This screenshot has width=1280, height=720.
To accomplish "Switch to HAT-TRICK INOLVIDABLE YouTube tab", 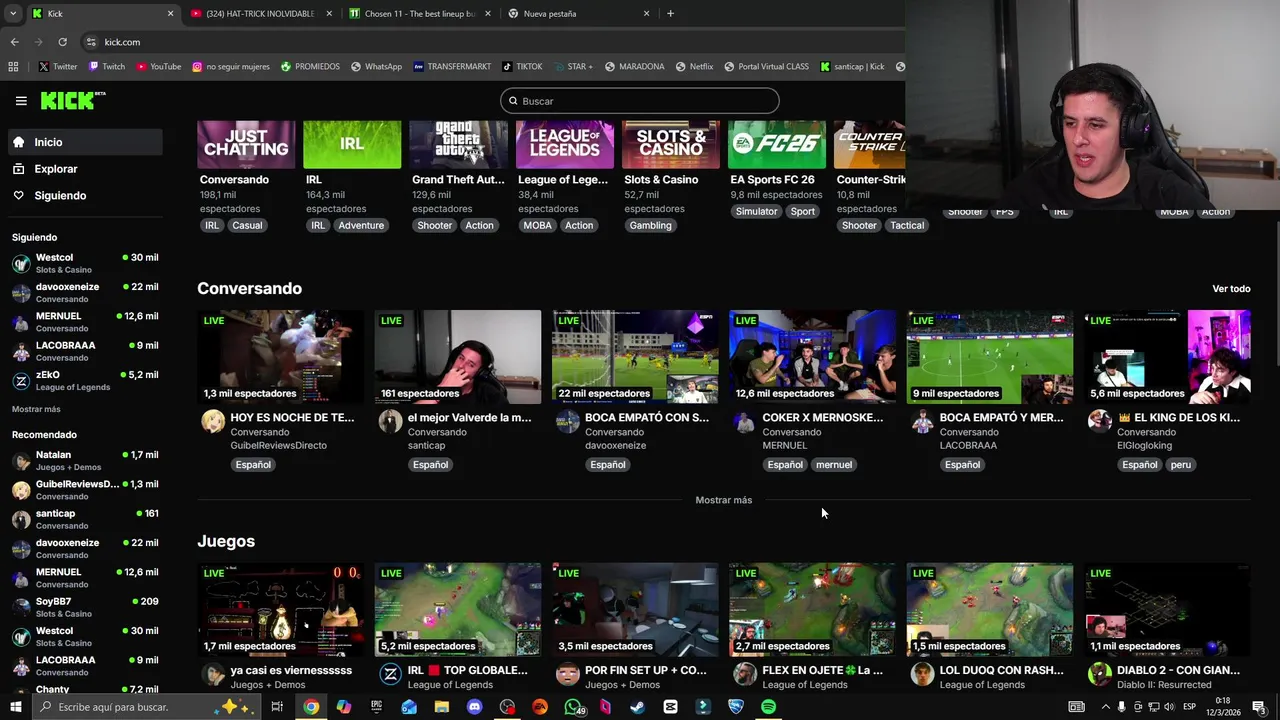I will (260, 14).
